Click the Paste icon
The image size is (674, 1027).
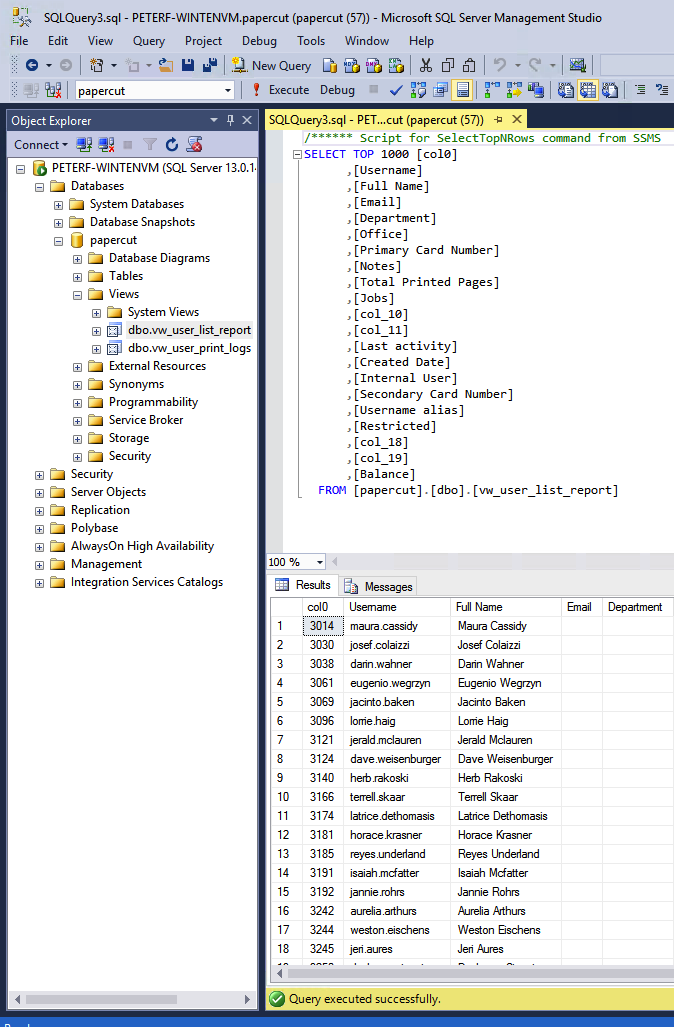tap(469, 65)
